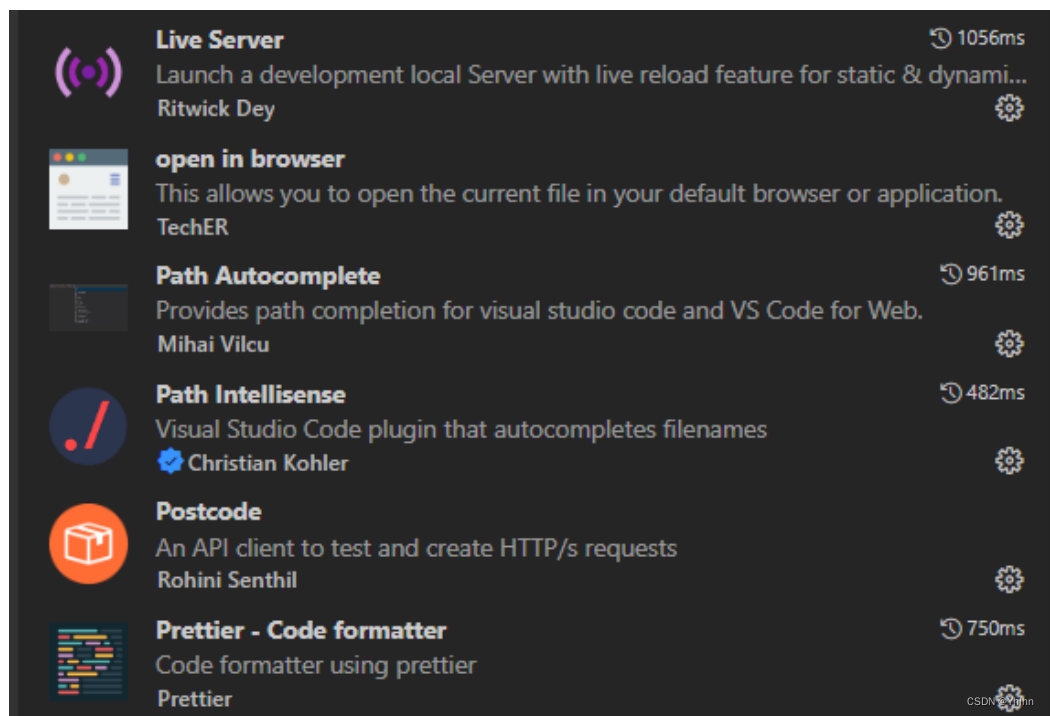The height and width of the screenshot is (716, 1050).
Task: Select the Prettier - Code formatter title
Action: [x=301, y=630]
